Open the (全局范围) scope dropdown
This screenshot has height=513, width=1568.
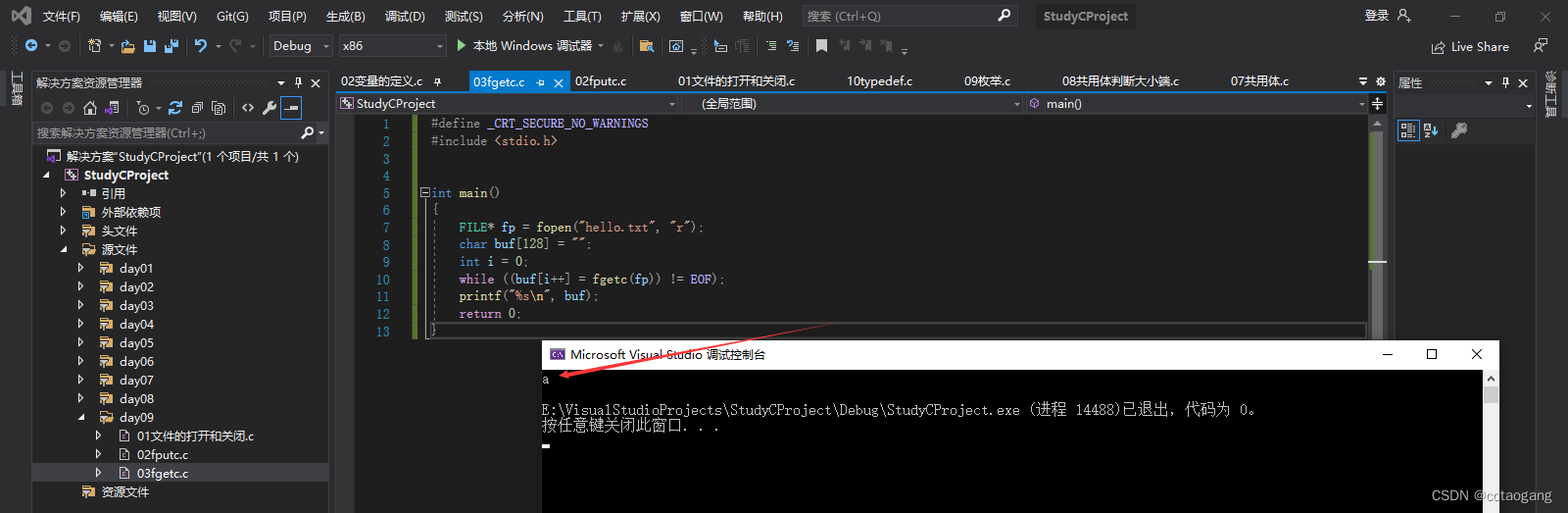pos(852,103)
